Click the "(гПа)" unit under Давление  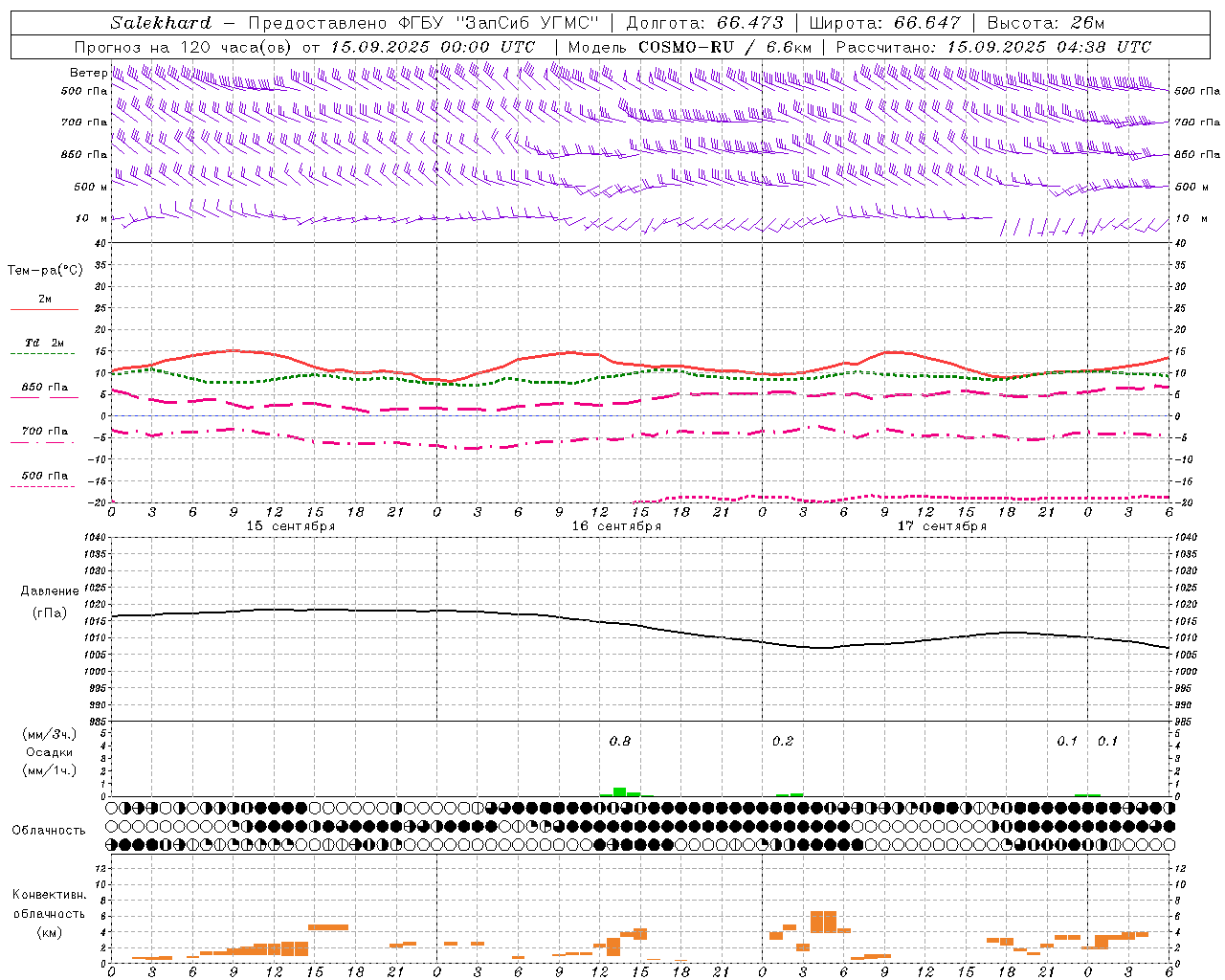tap(50, 612)
